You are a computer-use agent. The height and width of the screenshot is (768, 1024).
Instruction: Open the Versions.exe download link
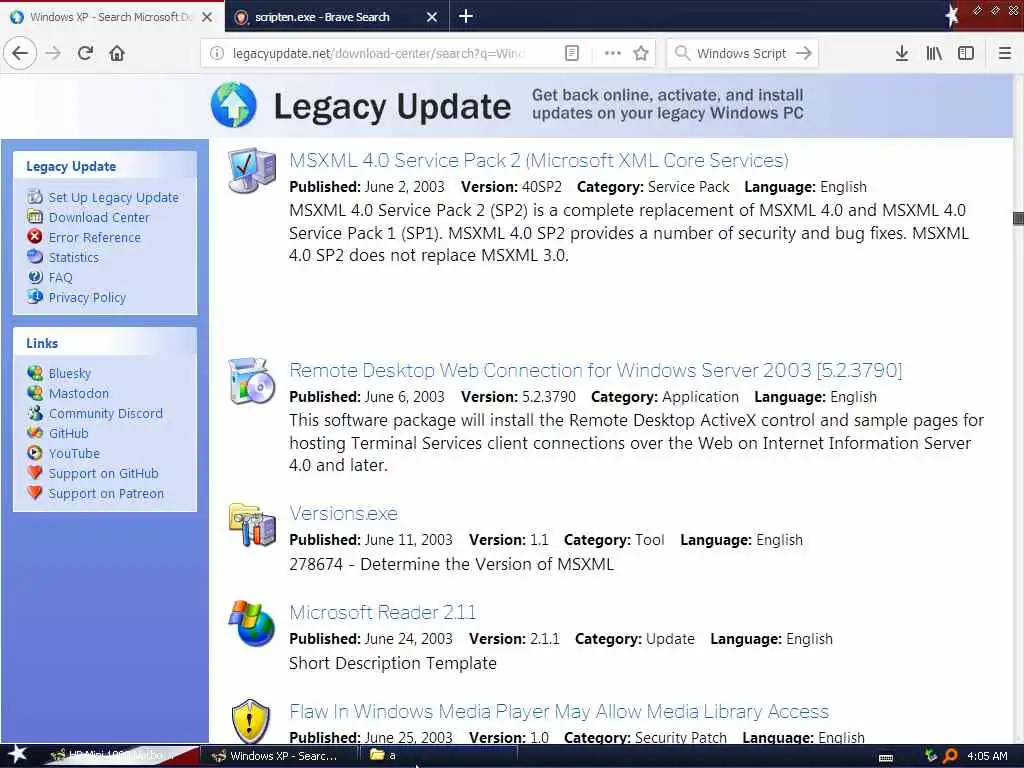point(344,513)
